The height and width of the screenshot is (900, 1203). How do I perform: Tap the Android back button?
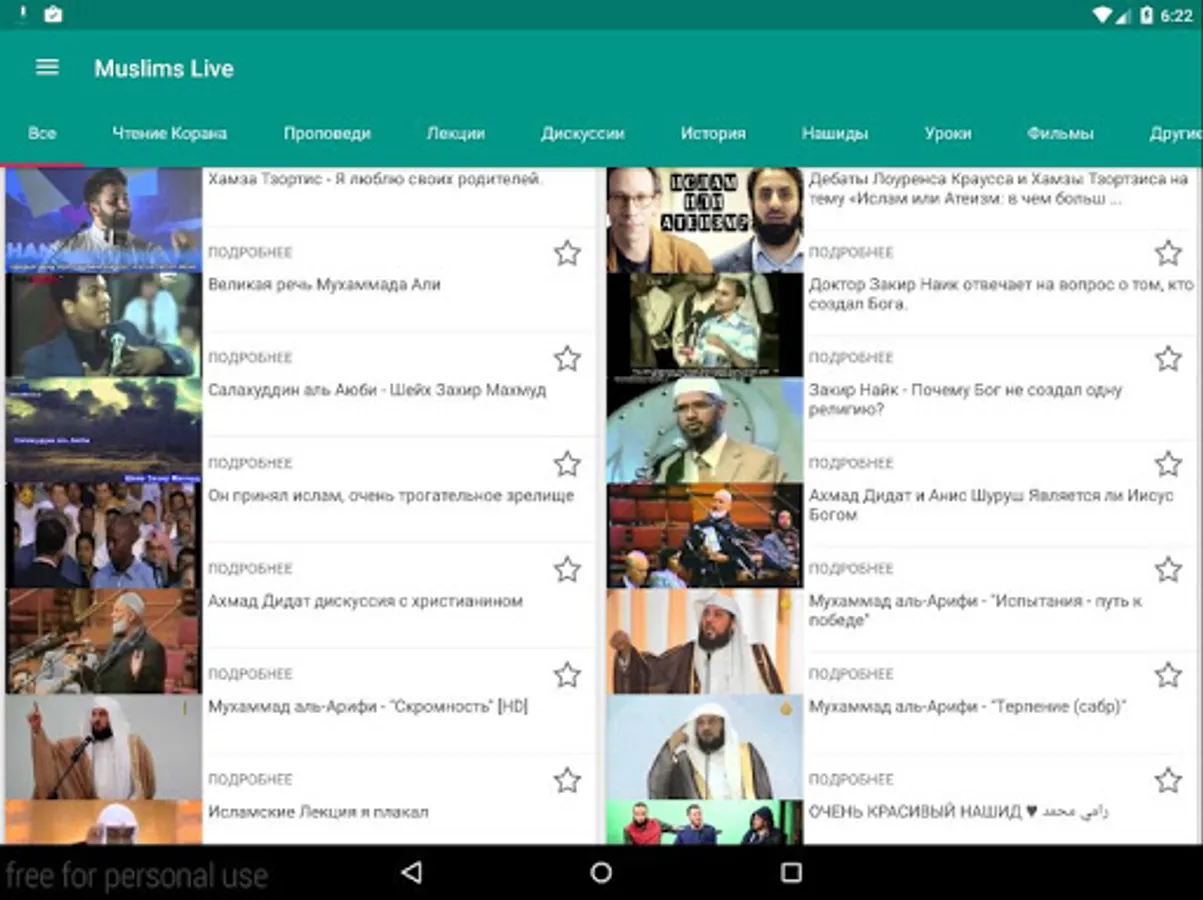click(x=411, y=873)
